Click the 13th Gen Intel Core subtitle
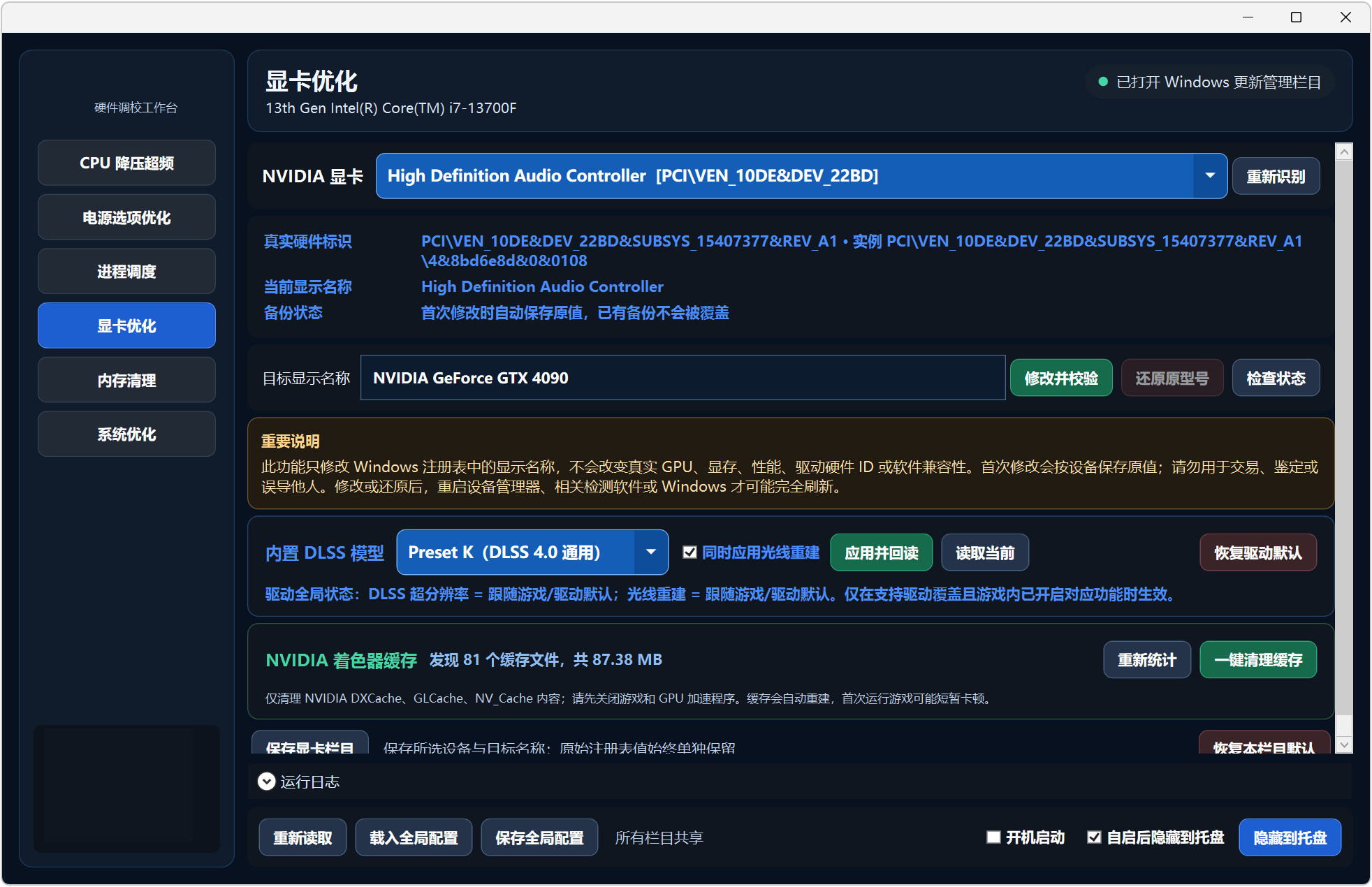Image resolution: width=1372 pixels, height=887 pixels. pyautogui.click(x=391, y=108)
